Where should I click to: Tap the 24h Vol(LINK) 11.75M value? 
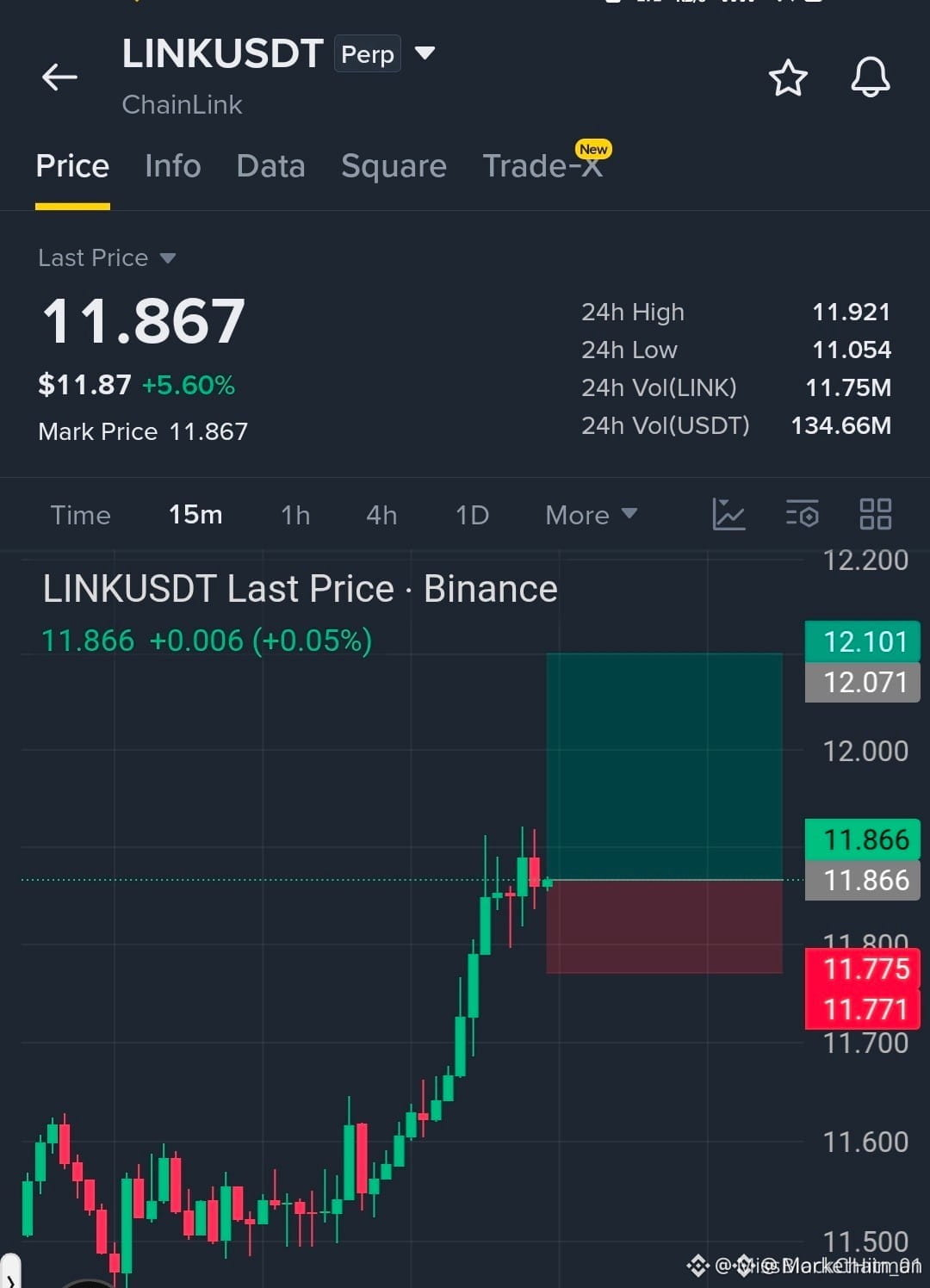point(848,387)
